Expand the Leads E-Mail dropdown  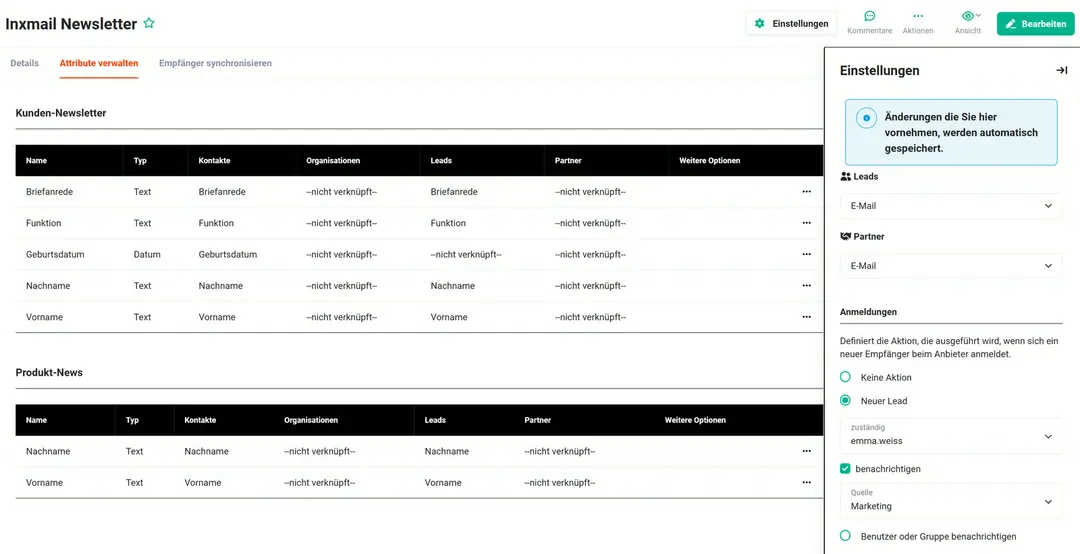(951, 206)
